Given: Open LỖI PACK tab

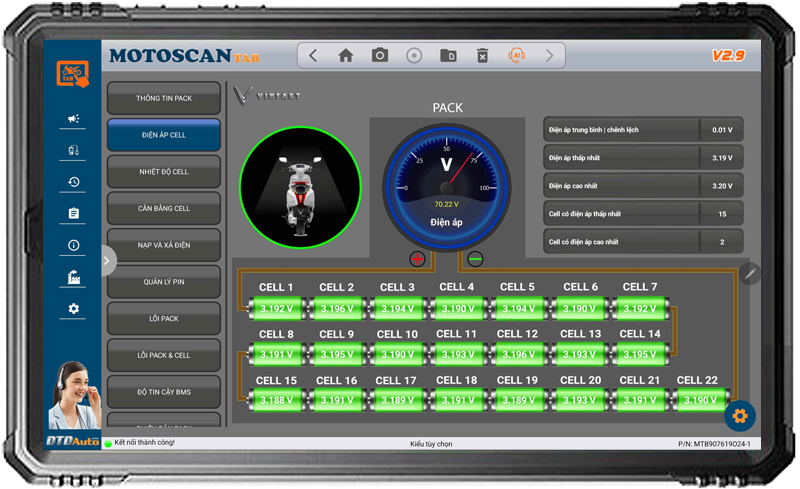Looking at the screenshot, I should coord(164,319).
